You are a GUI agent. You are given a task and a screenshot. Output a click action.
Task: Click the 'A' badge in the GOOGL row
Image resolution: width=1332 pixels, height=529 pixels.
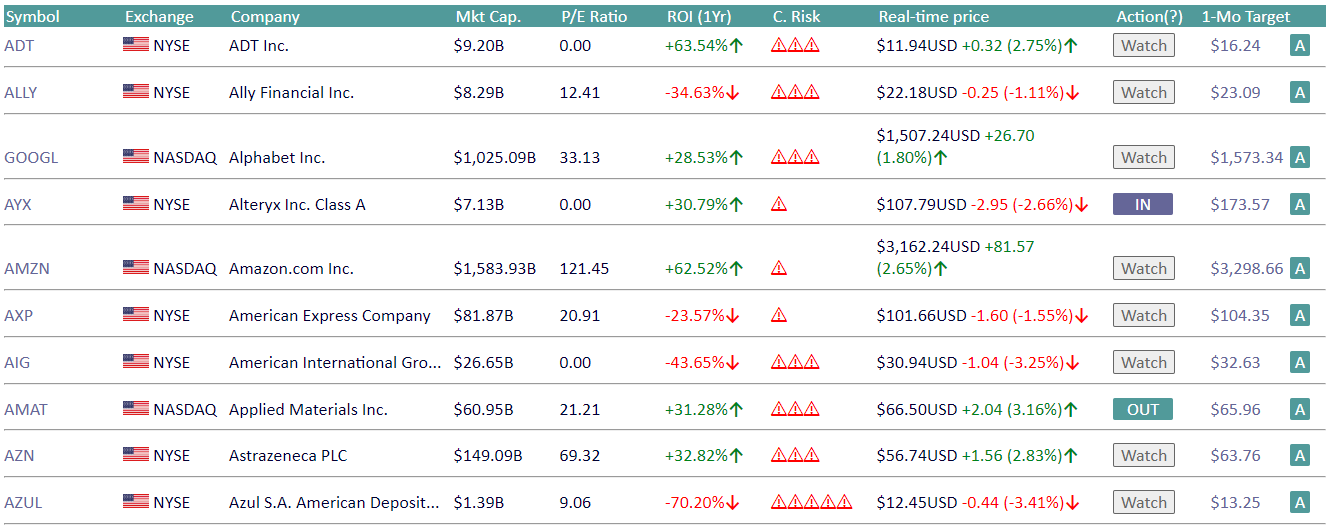pyautogui.click(x=1299, y=157)
